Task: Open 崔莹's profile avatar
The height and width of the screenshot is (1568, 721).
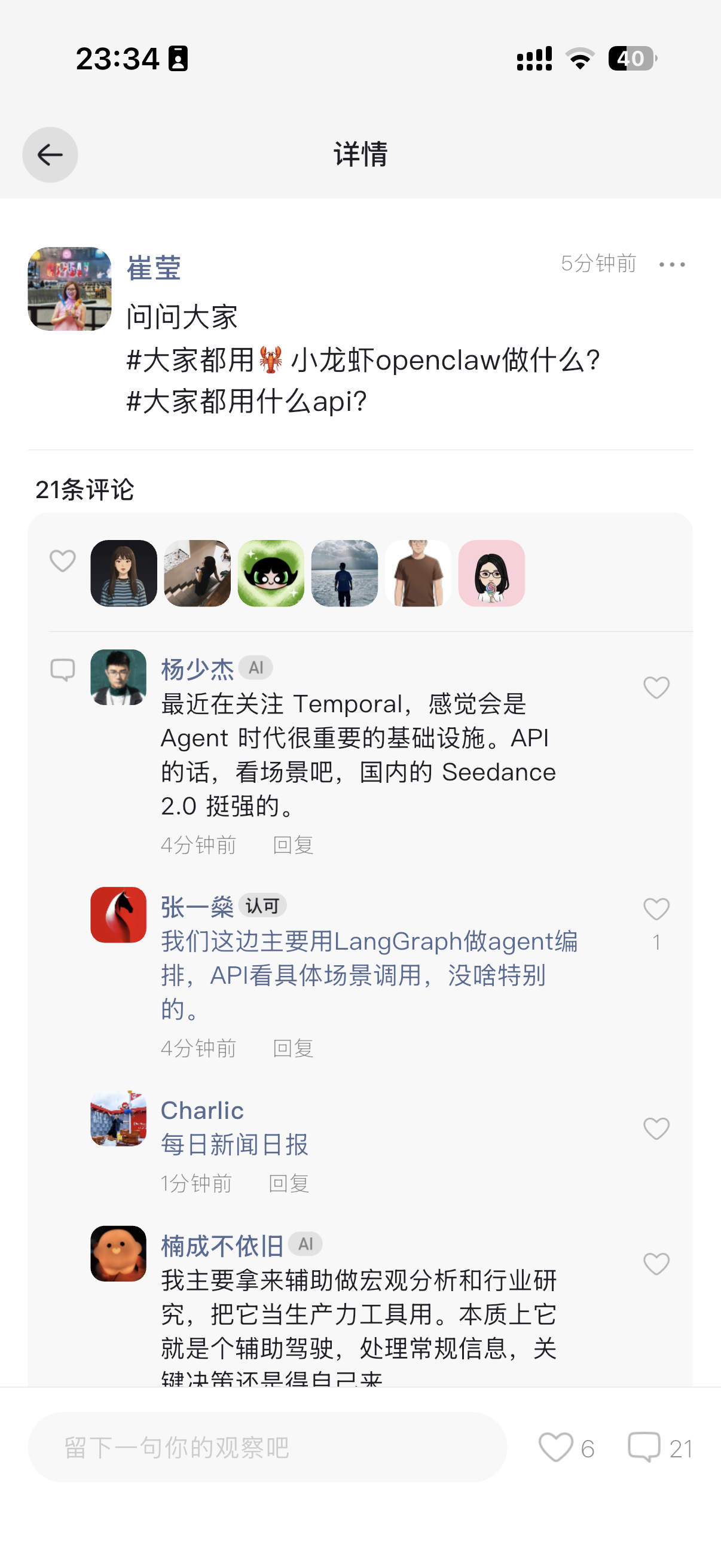Action: tap(69, 288)
